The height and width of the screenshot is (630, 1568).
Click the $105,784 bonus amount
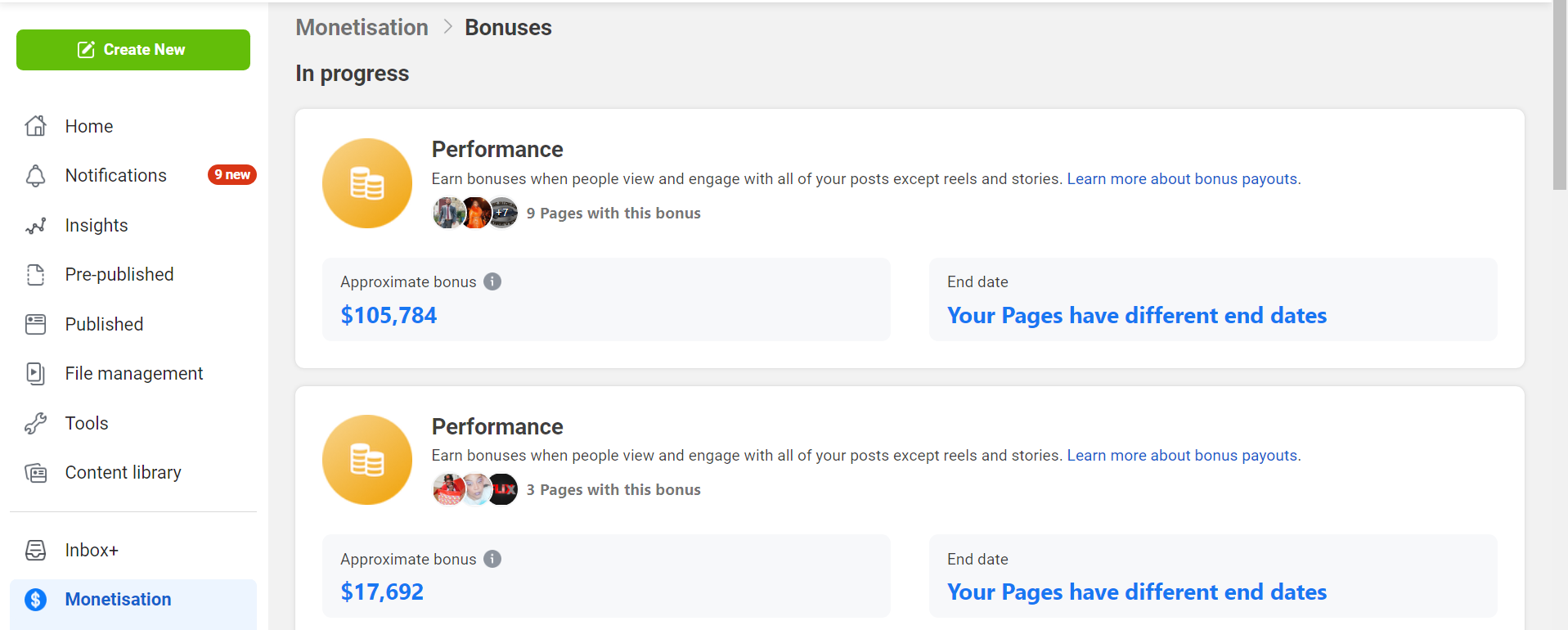point(389,316)
